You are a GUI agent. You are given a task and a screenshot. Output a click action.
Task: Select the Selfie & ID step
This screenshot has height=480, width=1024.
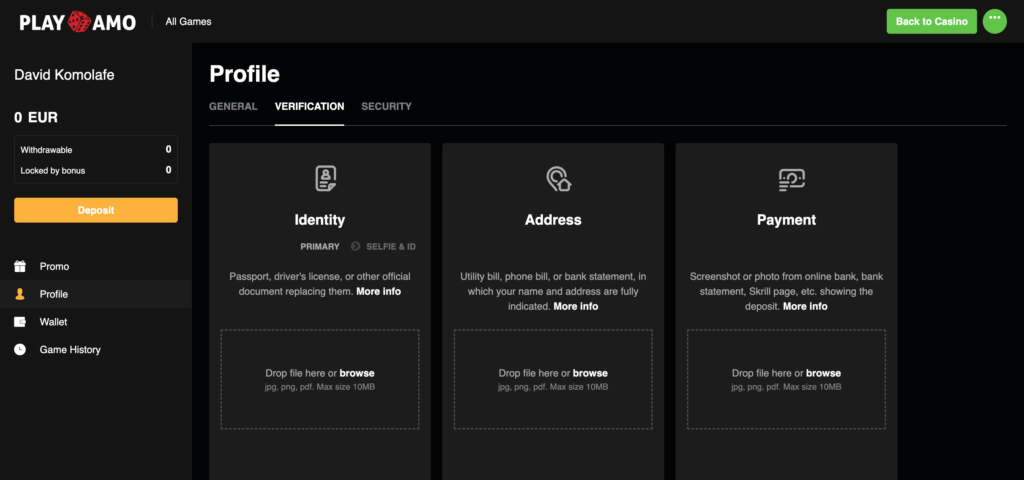pyautogui.click(x=391, y=247)
